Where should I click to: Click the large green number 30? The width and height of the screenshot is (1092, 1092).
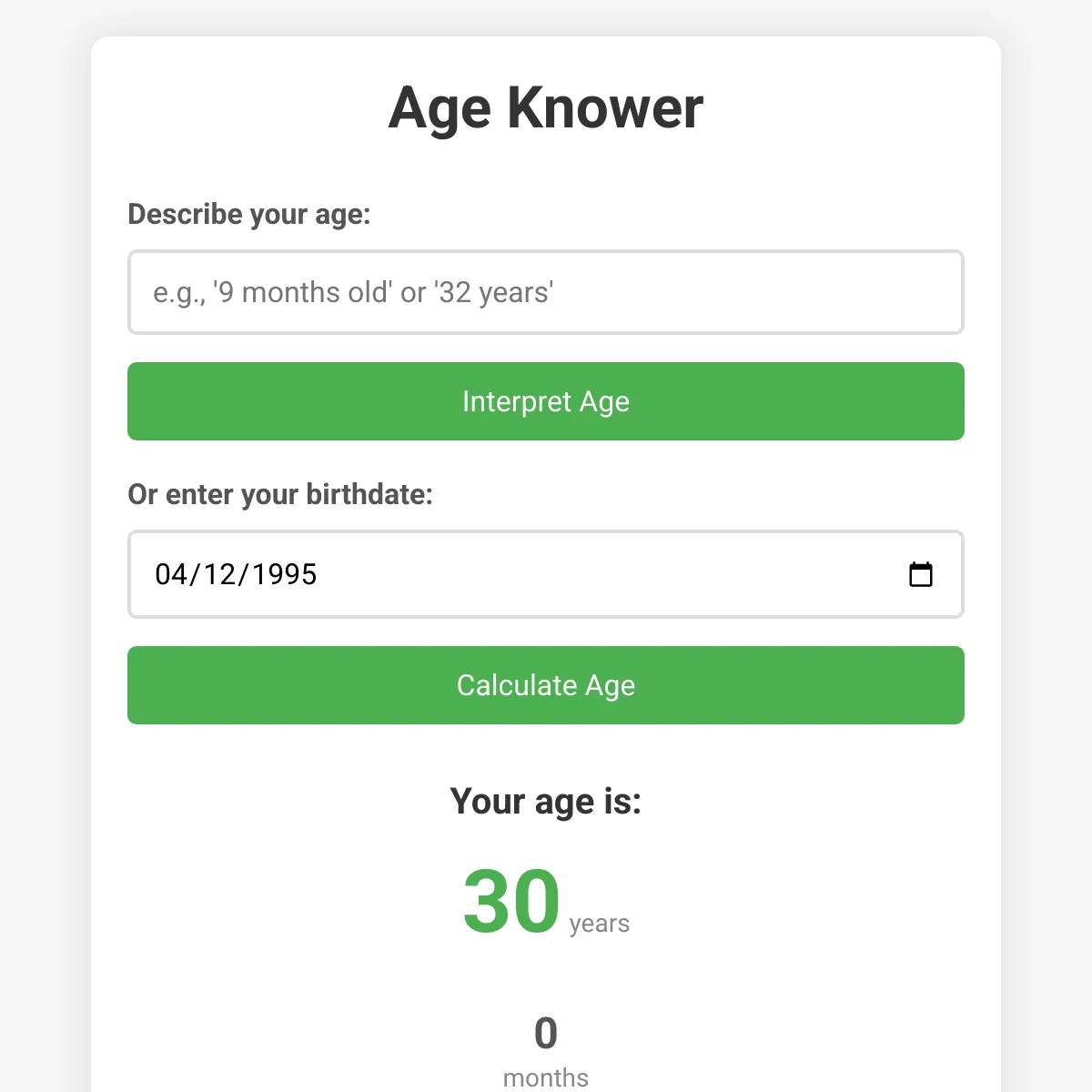point(511,901)
